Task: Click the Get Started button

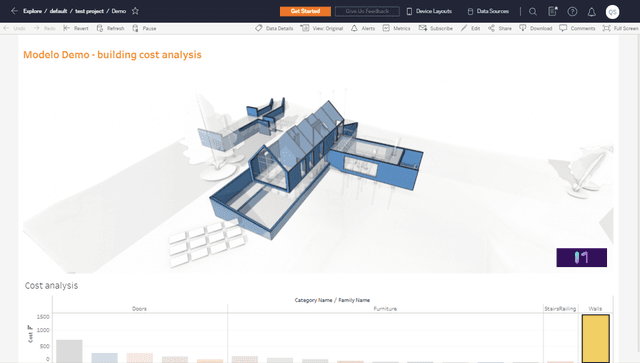Action: [x=305, y=11]
